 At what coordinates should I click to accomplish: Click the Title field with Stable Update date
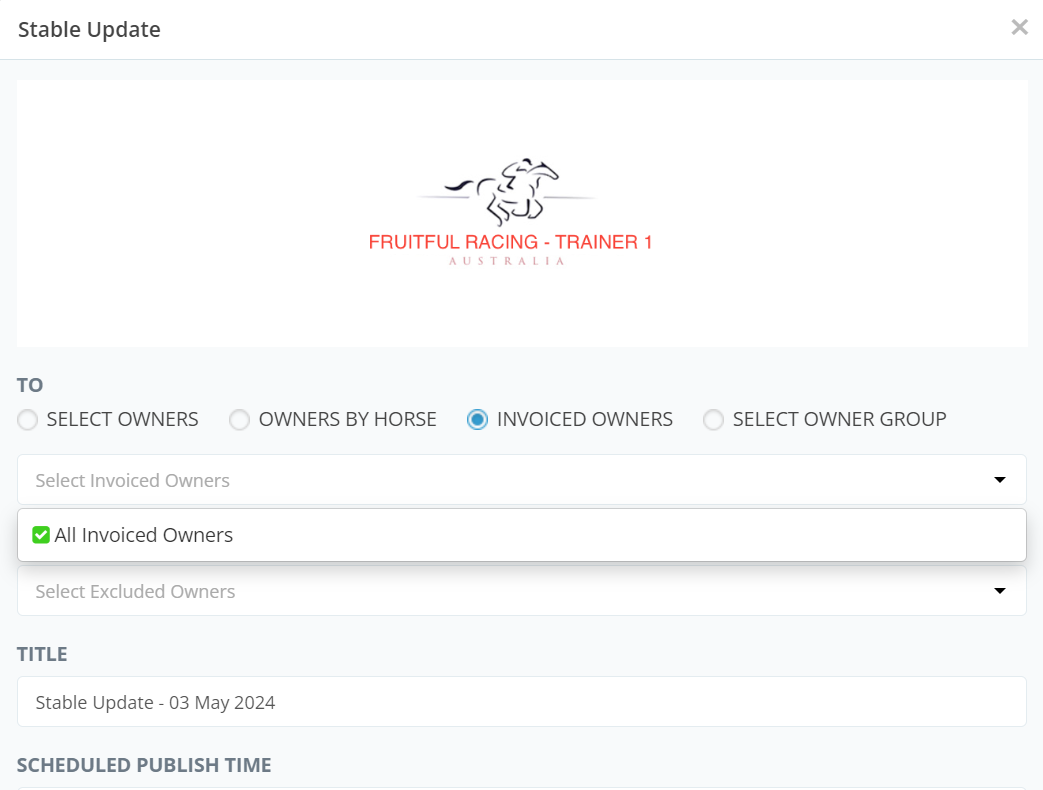click(x=521, y=702)
